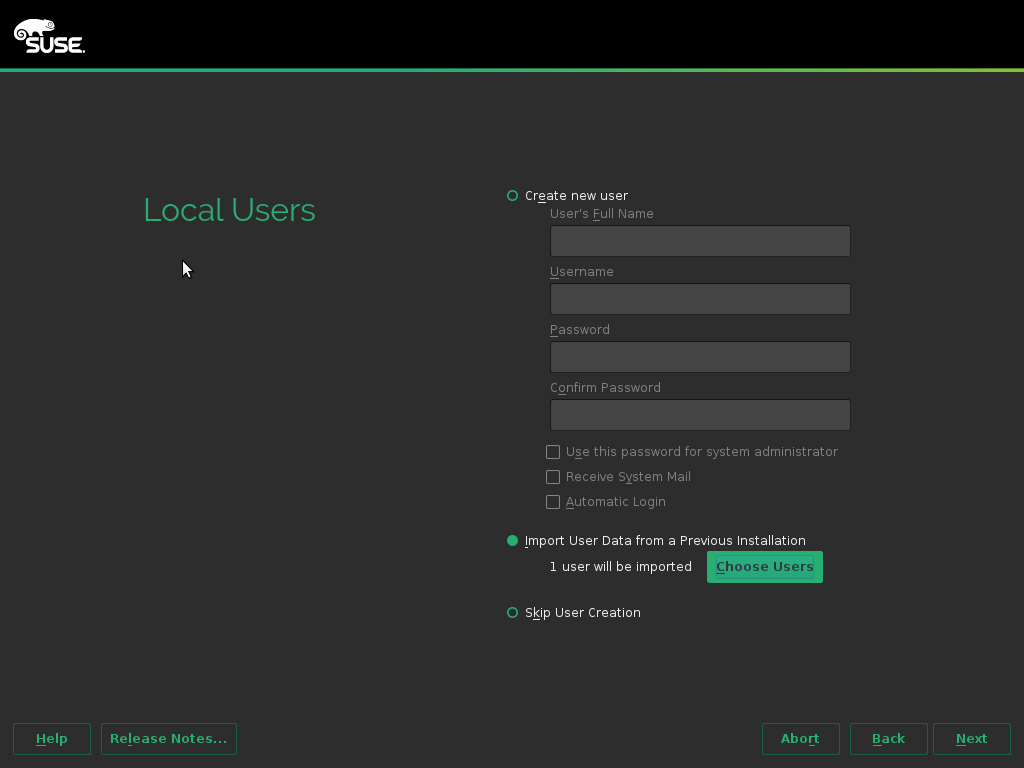Click the "1 user will be imported" text
Screen dimensions: 1024x768
click(x=620, y=567)
